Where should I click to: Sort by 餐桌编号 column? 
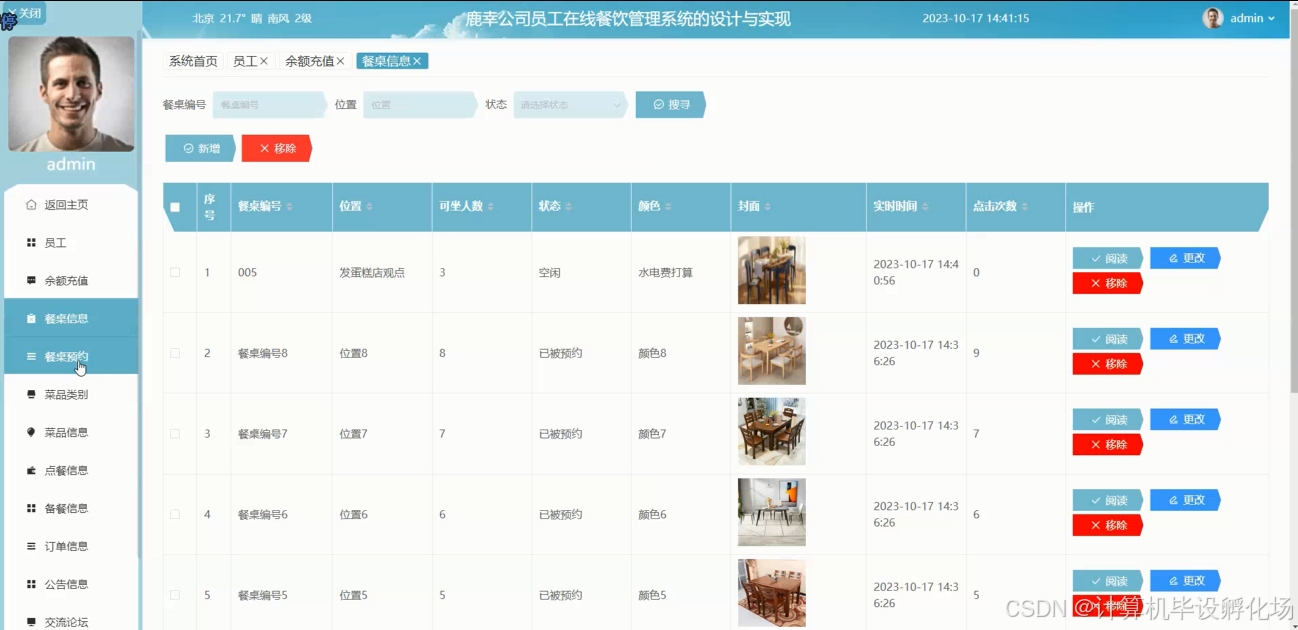coord(289,207)
